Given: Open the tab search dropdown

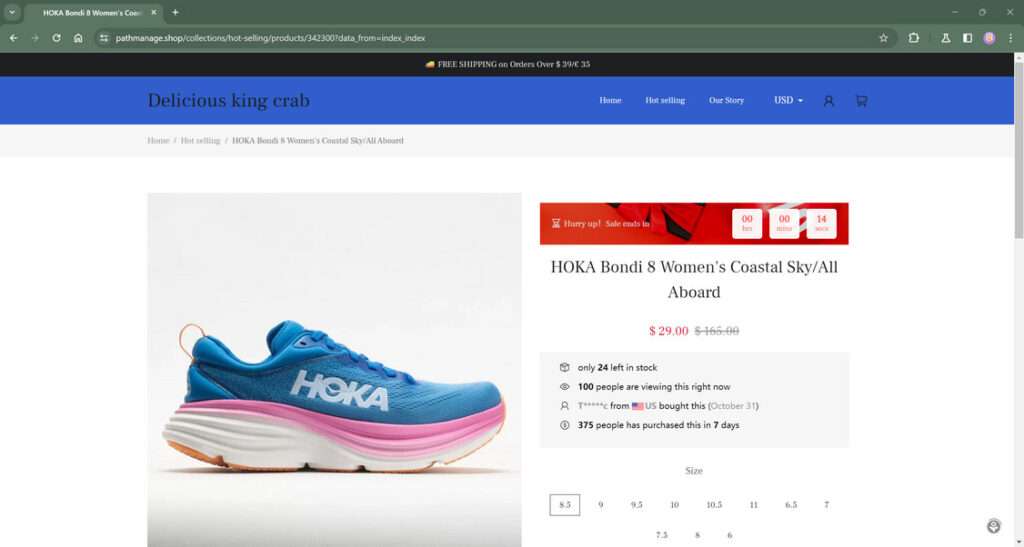Looking at the screenshot, I should pyautogui.click(x=12, y=12).
